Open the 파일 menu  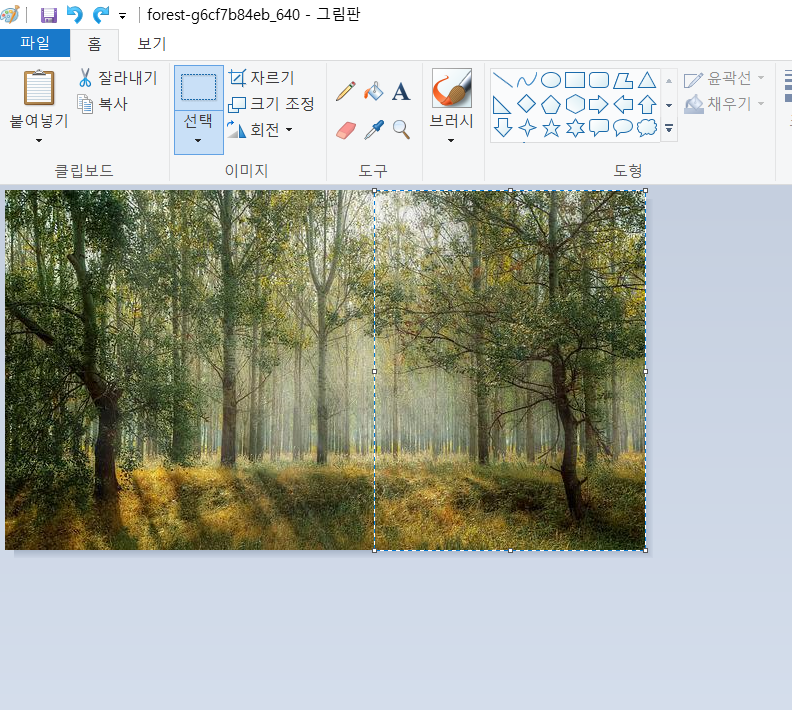pyautogui.click(x=35, y=43)
